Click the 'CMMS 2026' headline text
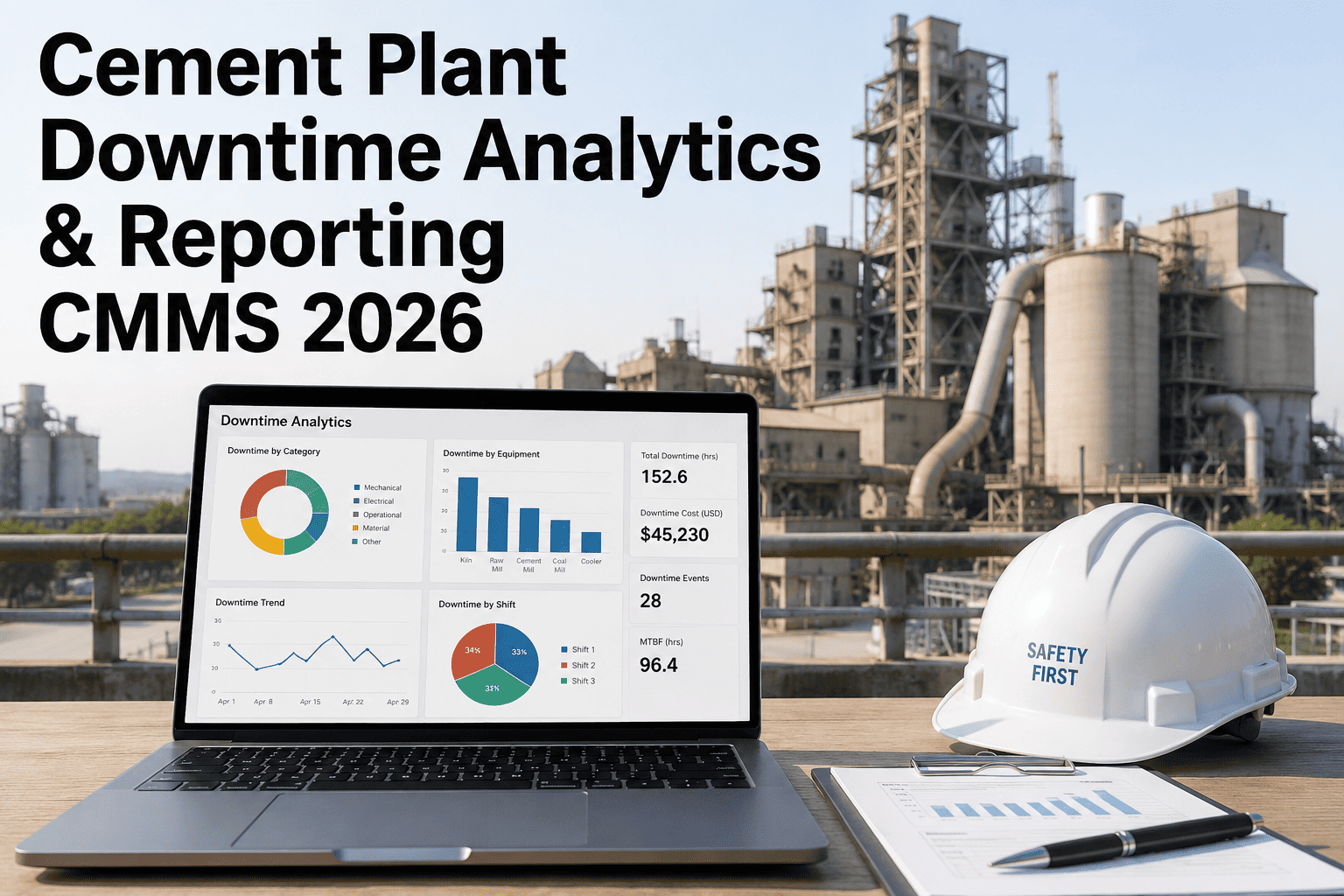The width and height of the screenshot is (1344, 896). coord(261,322)
